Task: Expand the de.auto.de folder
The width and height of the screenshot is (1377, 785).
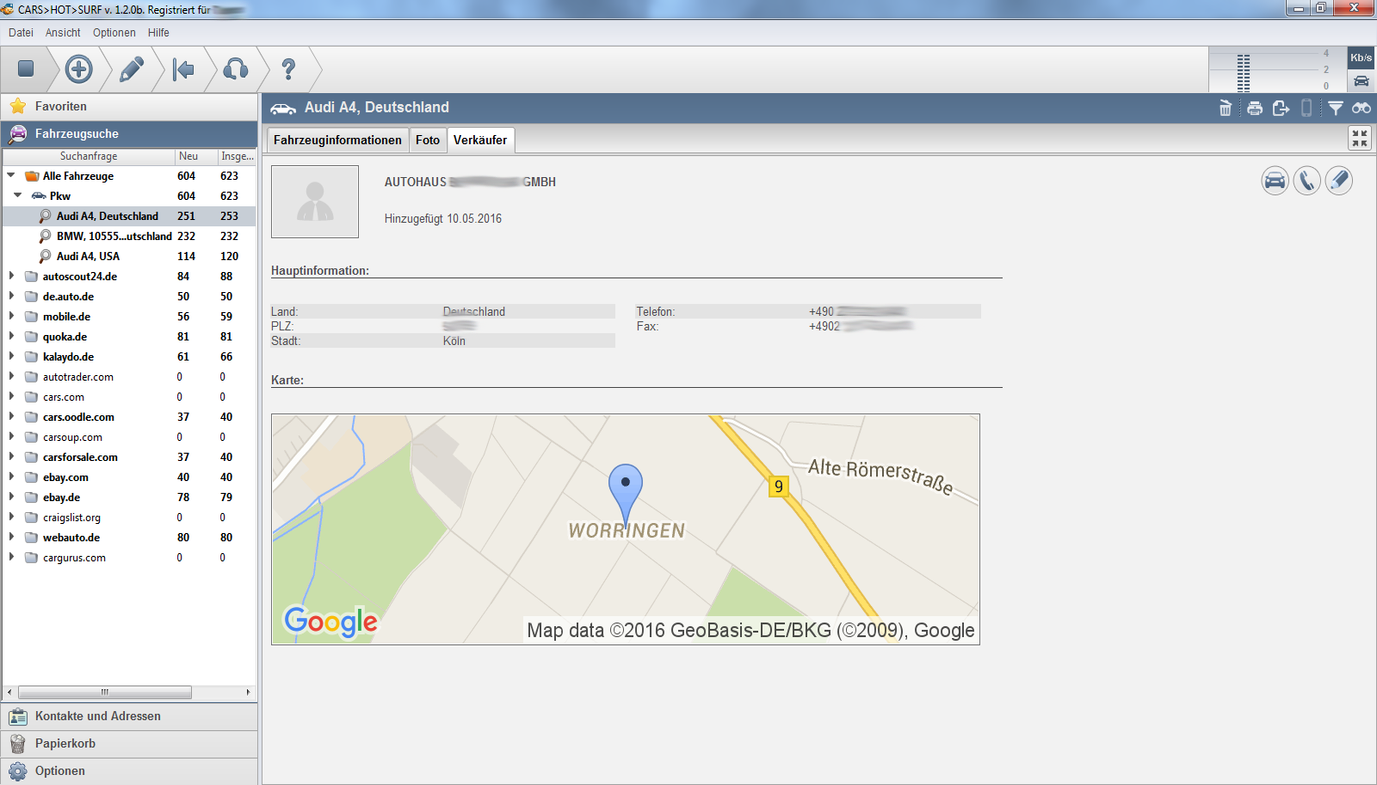Action: click(x=11, y=296)
